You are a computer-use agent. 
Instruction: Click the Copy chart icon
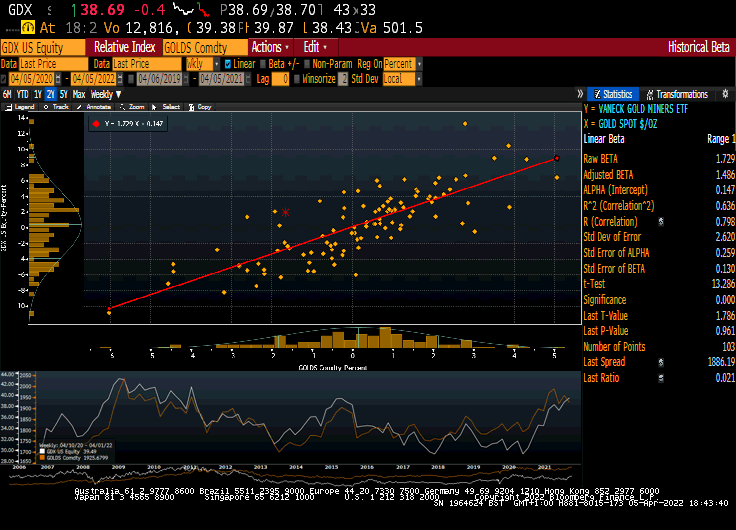199,106
